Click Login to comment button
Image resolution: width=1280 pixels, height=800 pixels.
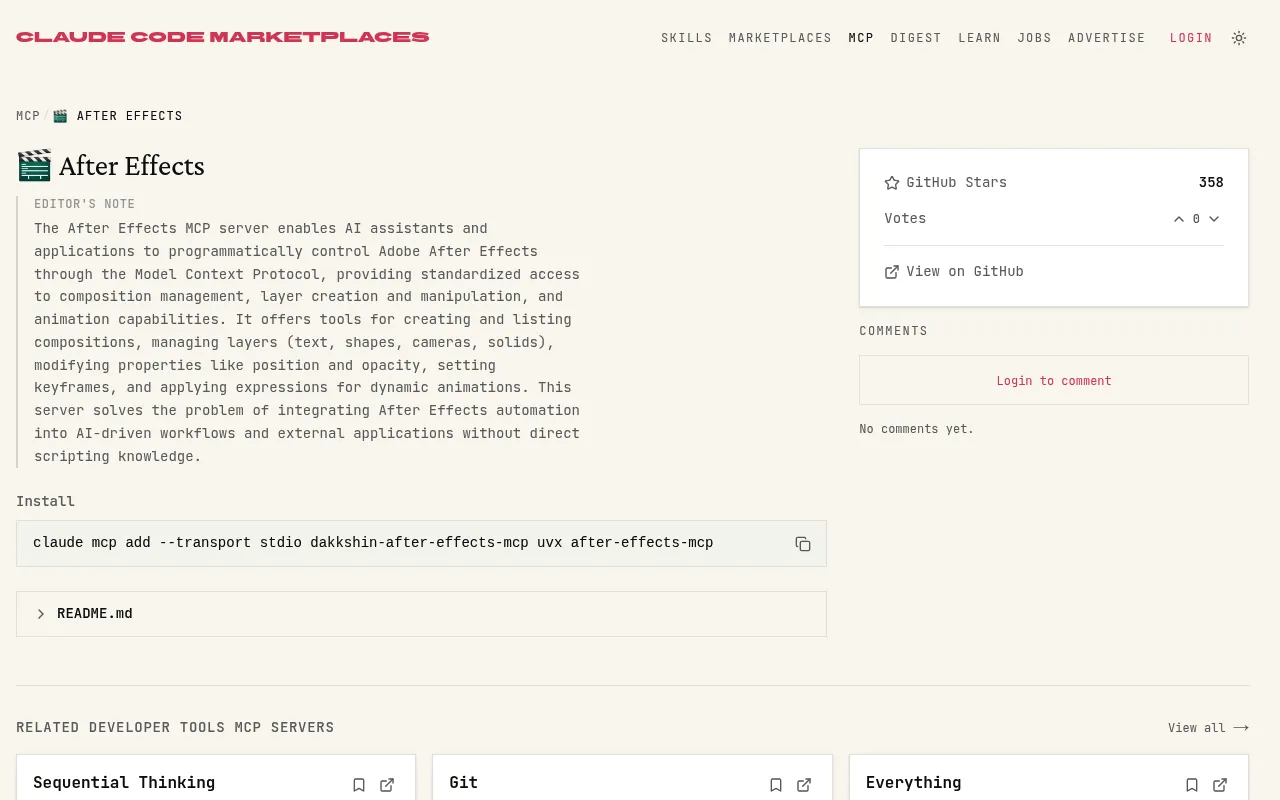(x=1054, y=381)
